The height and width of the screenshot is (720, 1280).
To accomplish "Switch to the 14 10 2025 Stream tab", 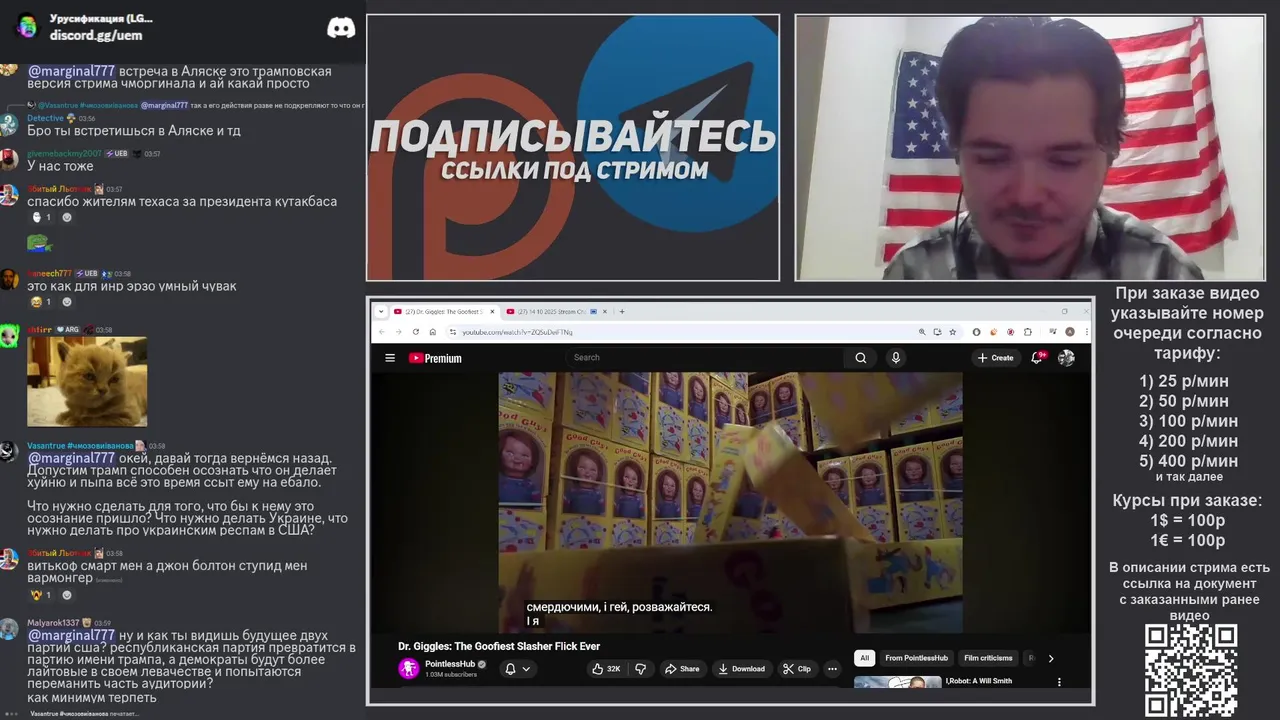I will (557, 311).
